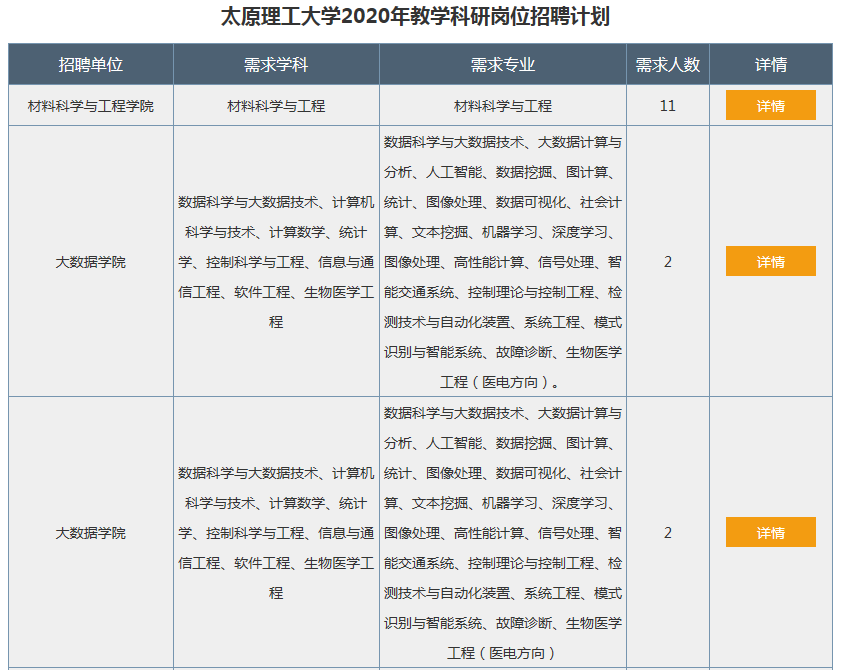Click the 详情 column header

coord(771,65)
